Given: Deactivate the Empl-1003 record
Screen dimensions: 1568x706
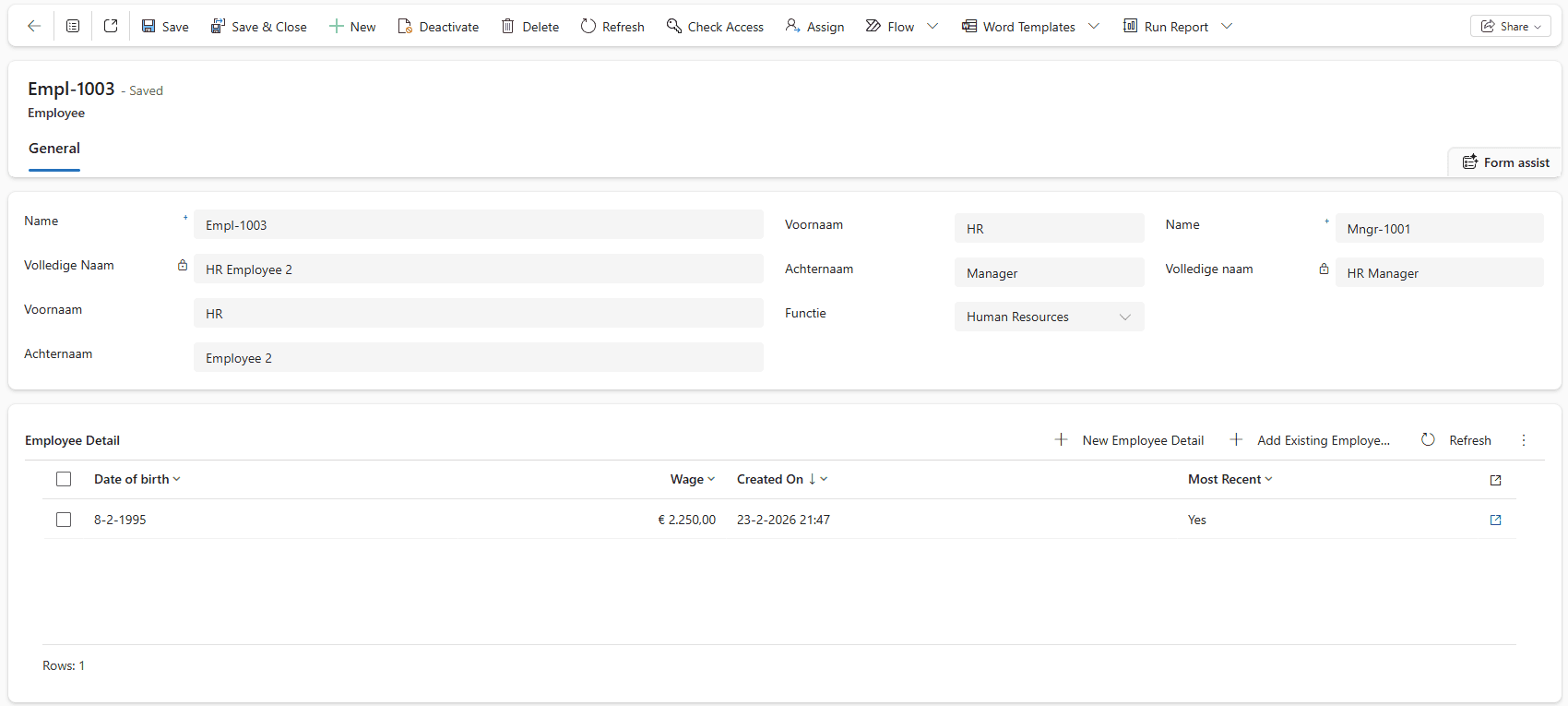Looking at the screenshot, I should coord(438,27).
